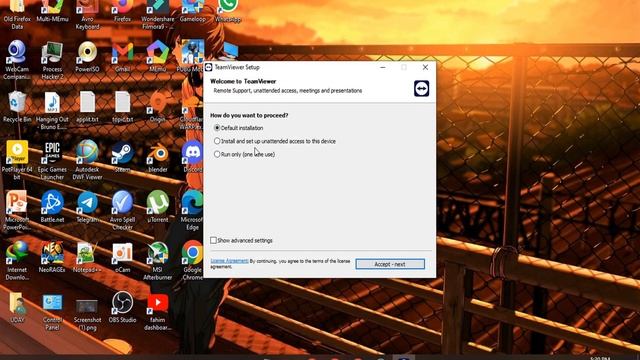Launch PowerISO from the desktop
The image size is (640, 360).
(x=87, y=56)
